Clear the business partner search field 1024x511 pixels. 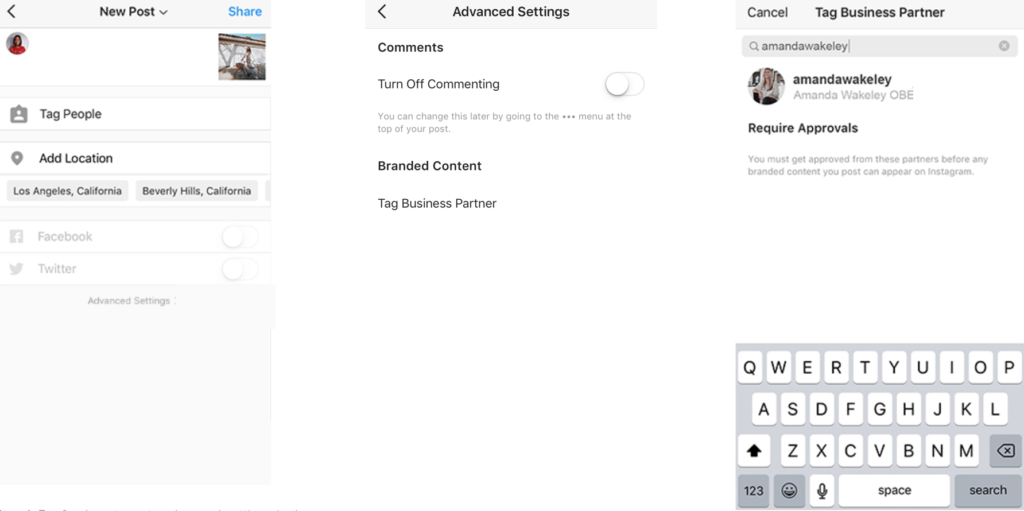click(1004, 46)
